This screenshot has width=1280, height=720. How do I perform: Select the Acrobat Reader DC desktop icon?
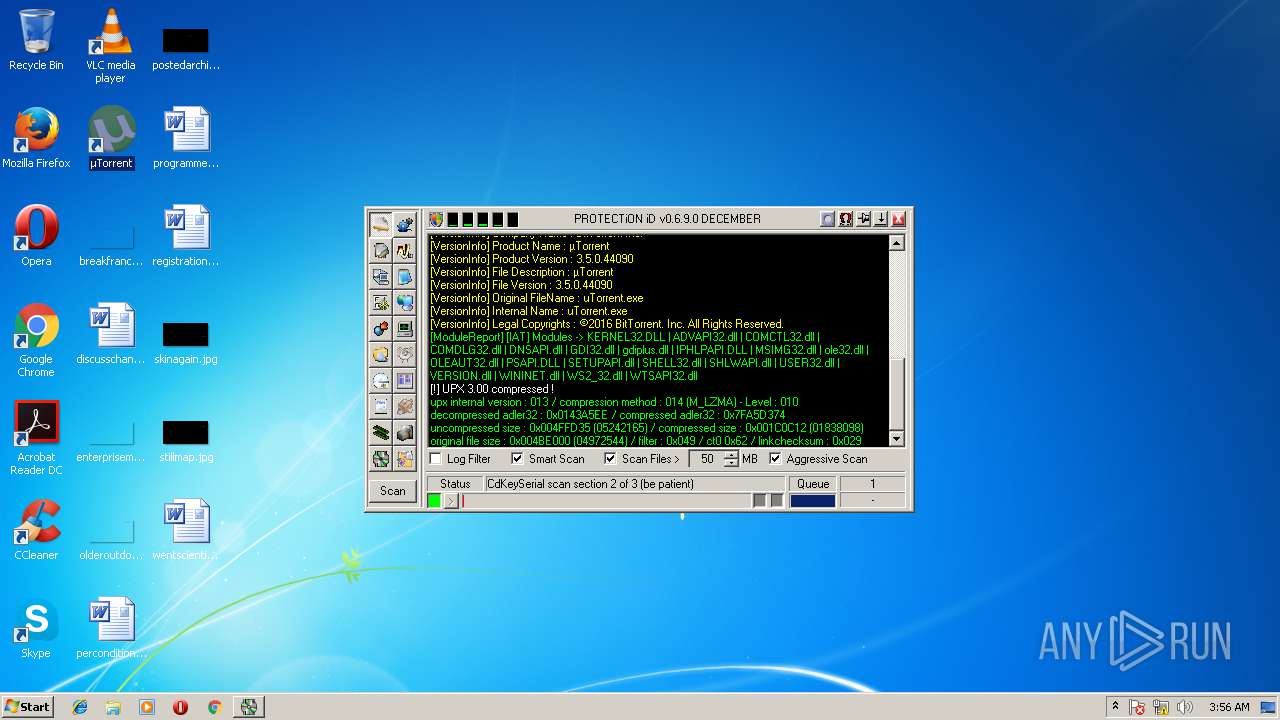coord(36,438)
